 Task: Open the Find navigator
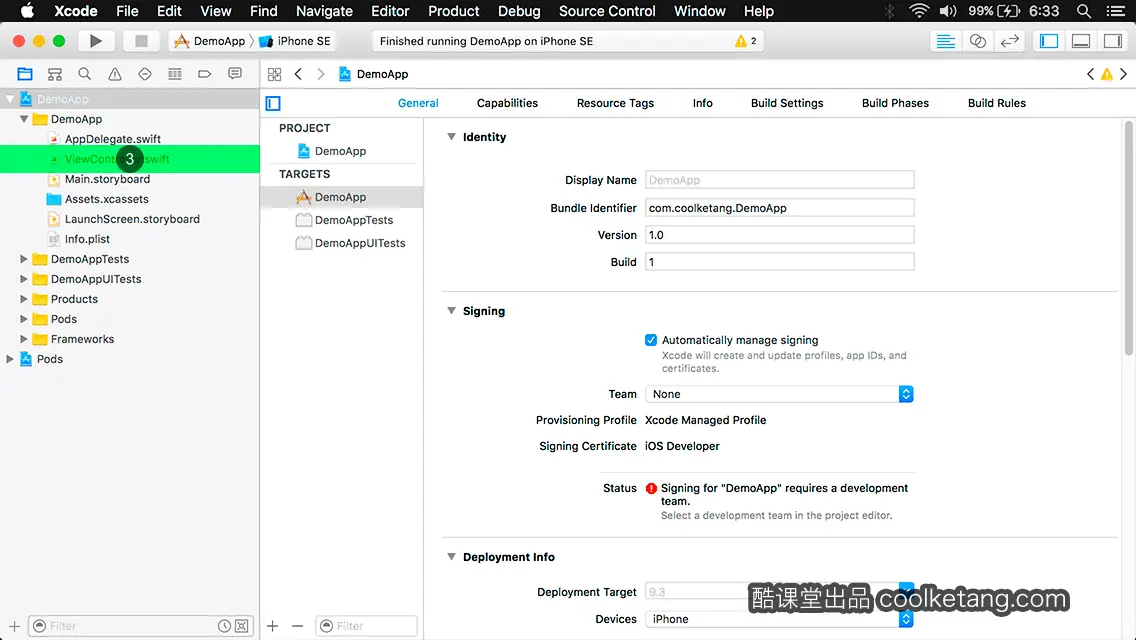tap(85, 74)
